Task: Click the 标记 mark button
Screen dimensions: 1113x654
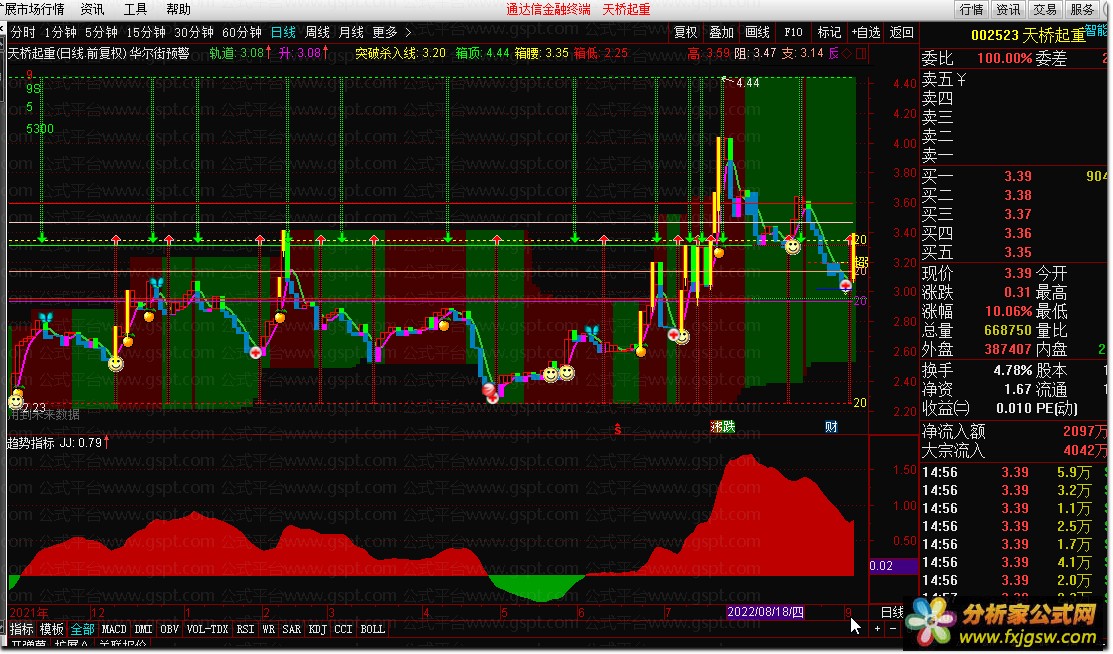Action: click(x=829, y=33)
